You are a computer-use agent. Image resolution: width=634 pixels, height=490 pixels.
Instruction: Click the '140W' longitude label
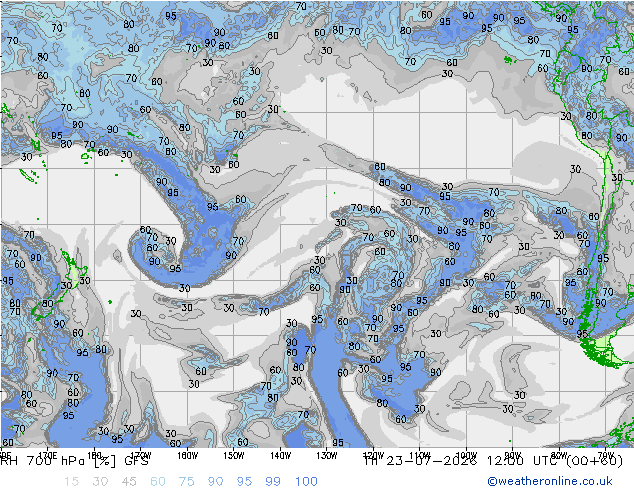point(280,456)
